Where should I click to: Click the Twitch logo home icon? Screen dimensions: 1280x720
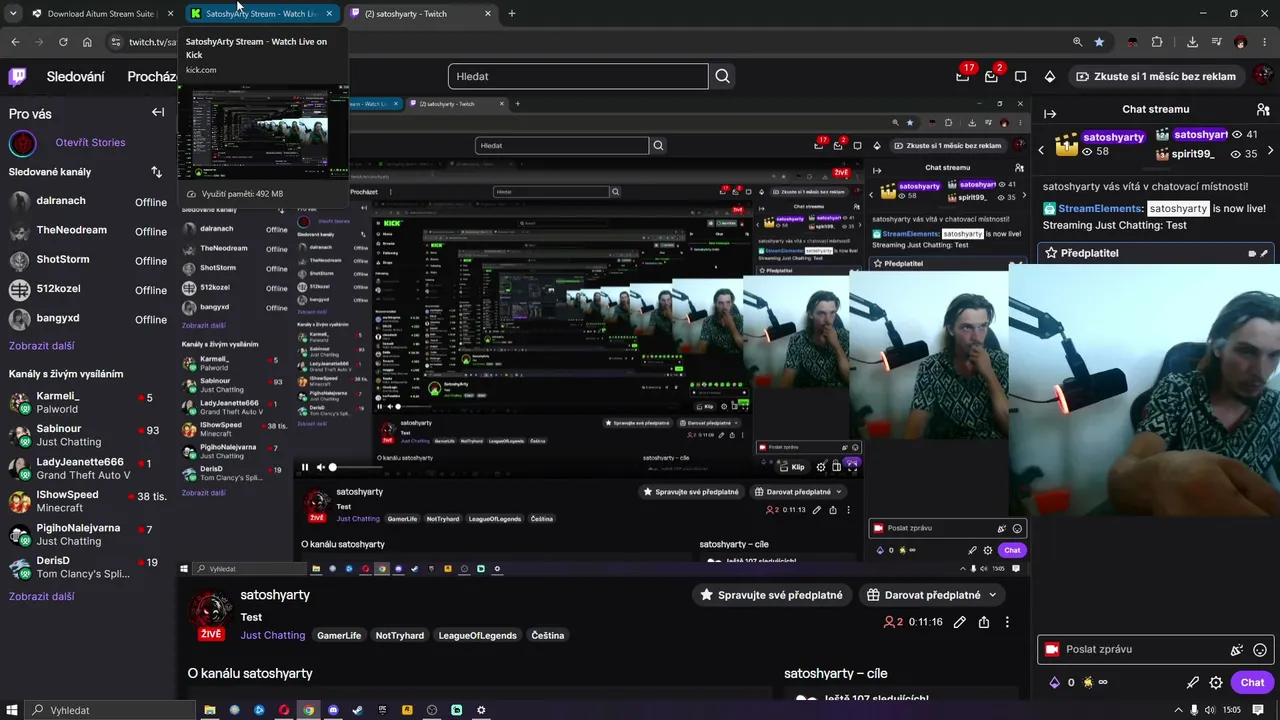pyautogui.click(x=17, y=76)
